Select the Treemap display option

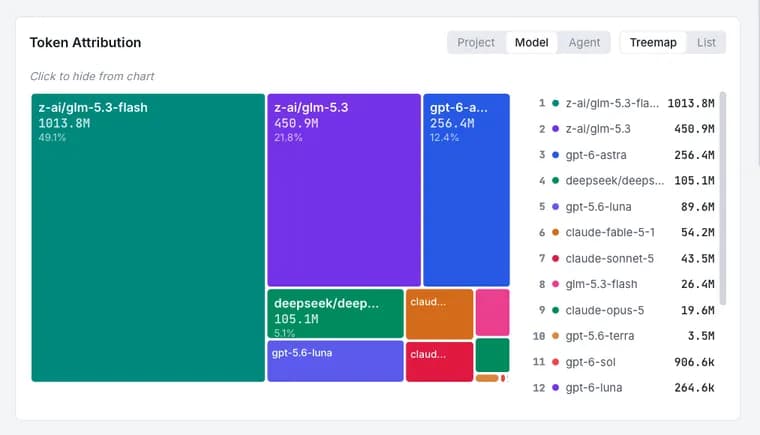[x=653, y=43]
